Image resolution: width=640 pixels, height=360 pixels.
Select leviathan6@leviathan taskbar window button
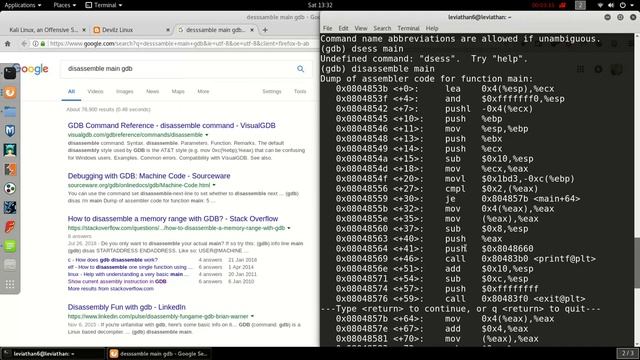[x=53, y=353]
